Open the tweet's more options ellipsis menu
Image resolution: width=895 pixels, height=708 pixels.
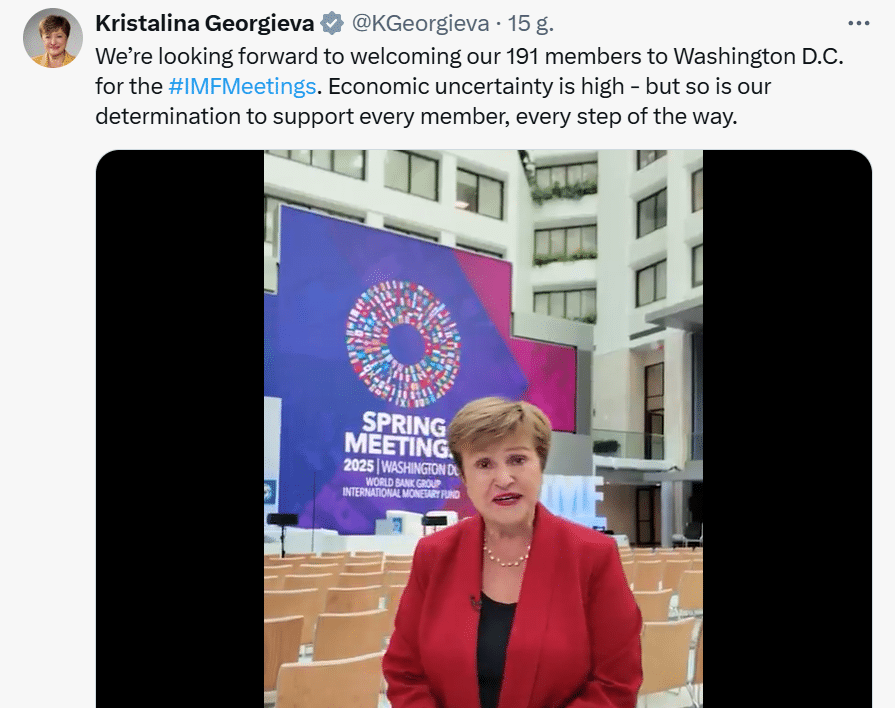(858, 23)
